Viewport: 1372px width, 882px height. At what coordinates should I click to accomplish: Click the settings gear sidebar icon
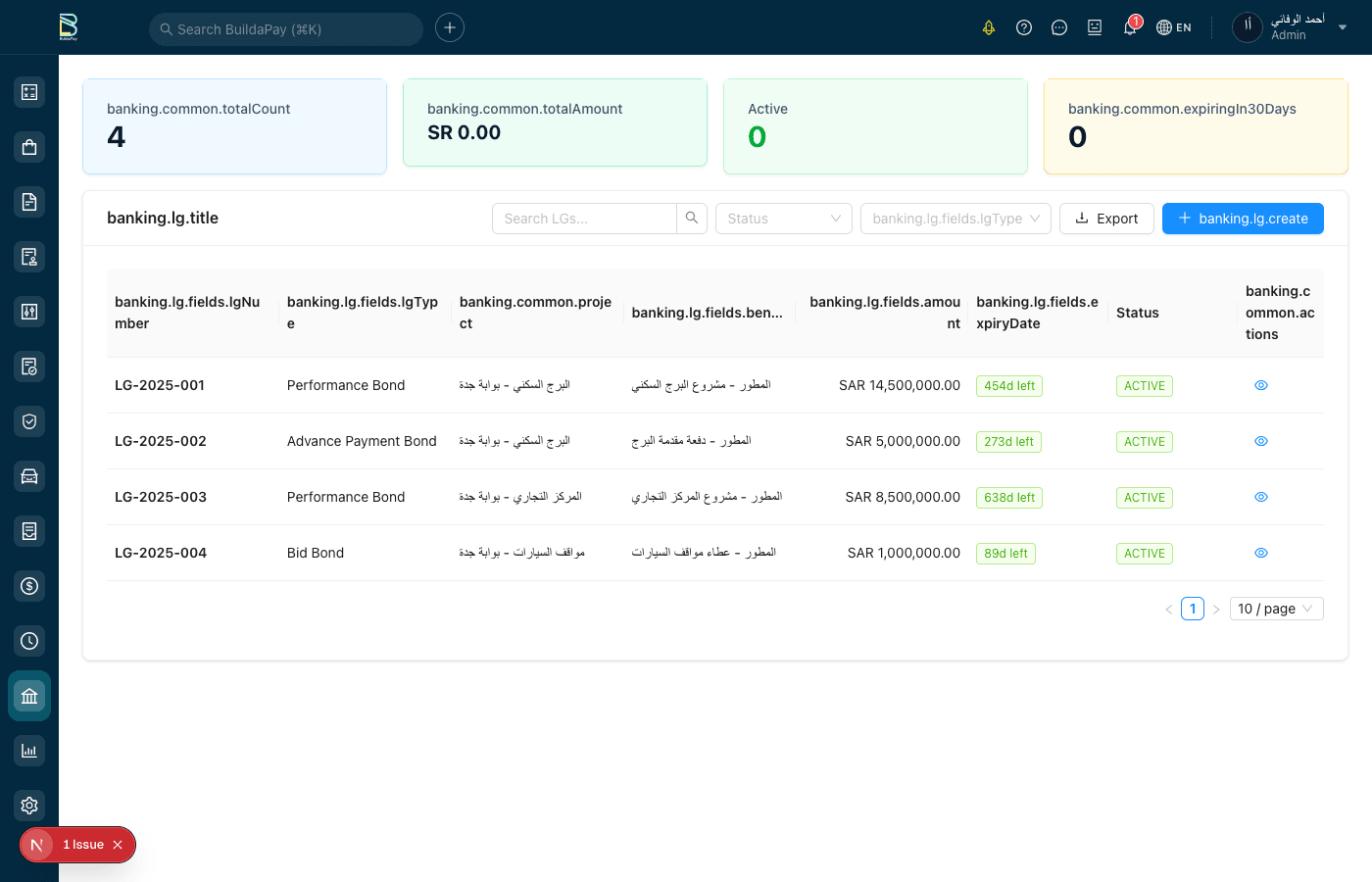tap(29, 806)
